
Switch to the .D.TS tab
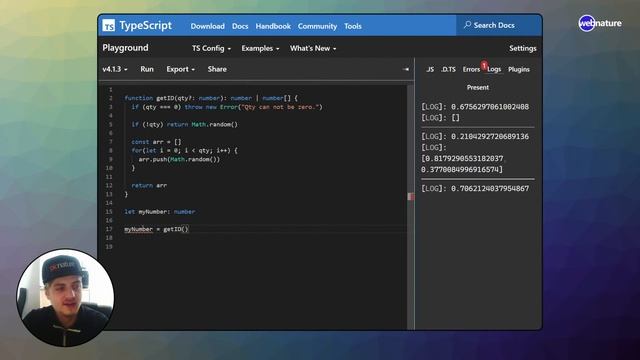tap(448, 69)
